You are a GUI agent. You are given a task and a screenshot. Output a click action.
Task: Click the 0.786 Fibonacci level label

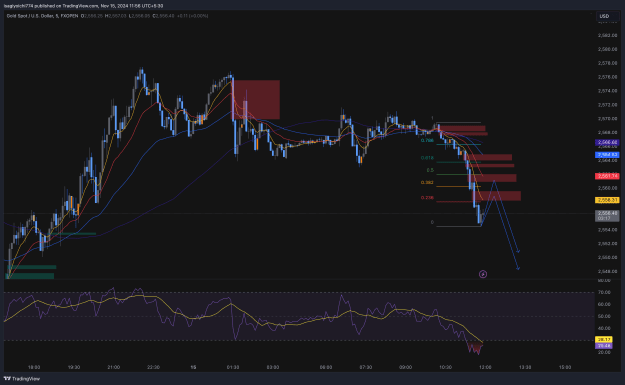[427, 141]
